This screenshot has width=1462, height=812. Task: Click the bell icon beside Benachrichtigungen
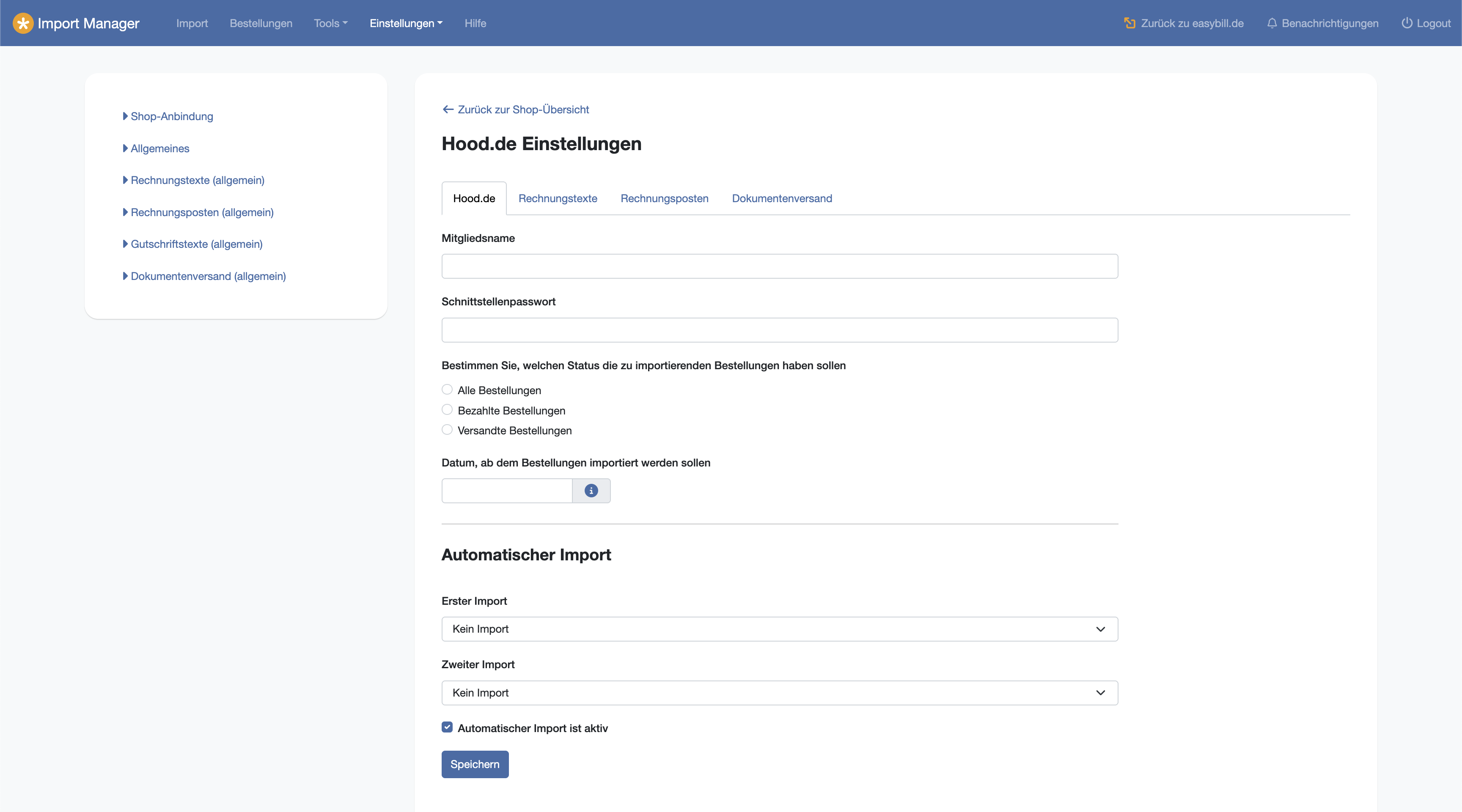[1272, 23]
